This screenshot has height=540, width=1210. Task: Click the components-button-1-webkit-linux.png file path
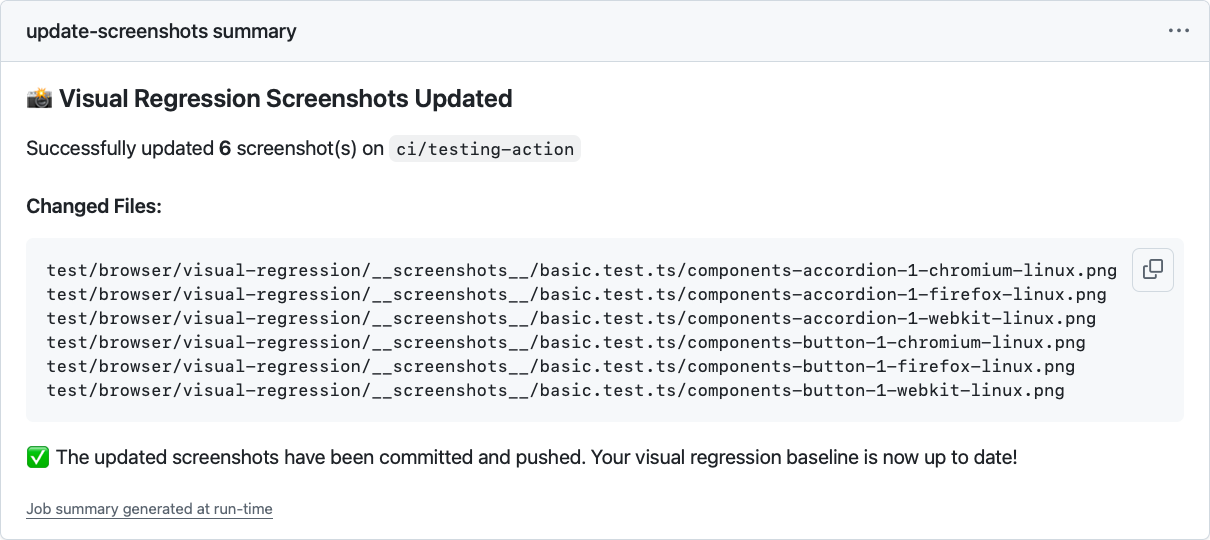point(555,390)
